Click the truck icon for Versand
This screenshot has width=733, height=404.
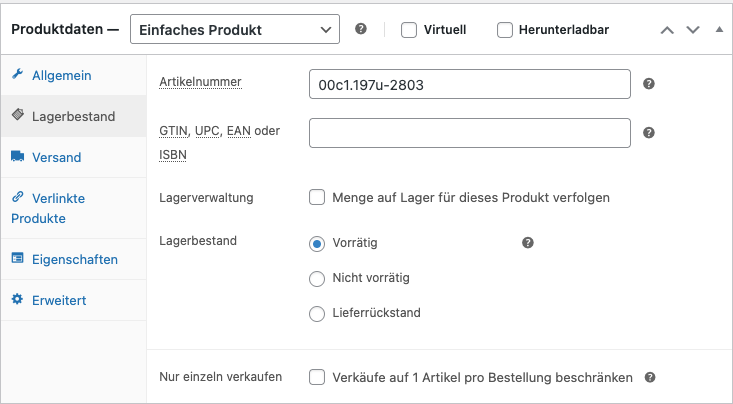coord(17,157)
